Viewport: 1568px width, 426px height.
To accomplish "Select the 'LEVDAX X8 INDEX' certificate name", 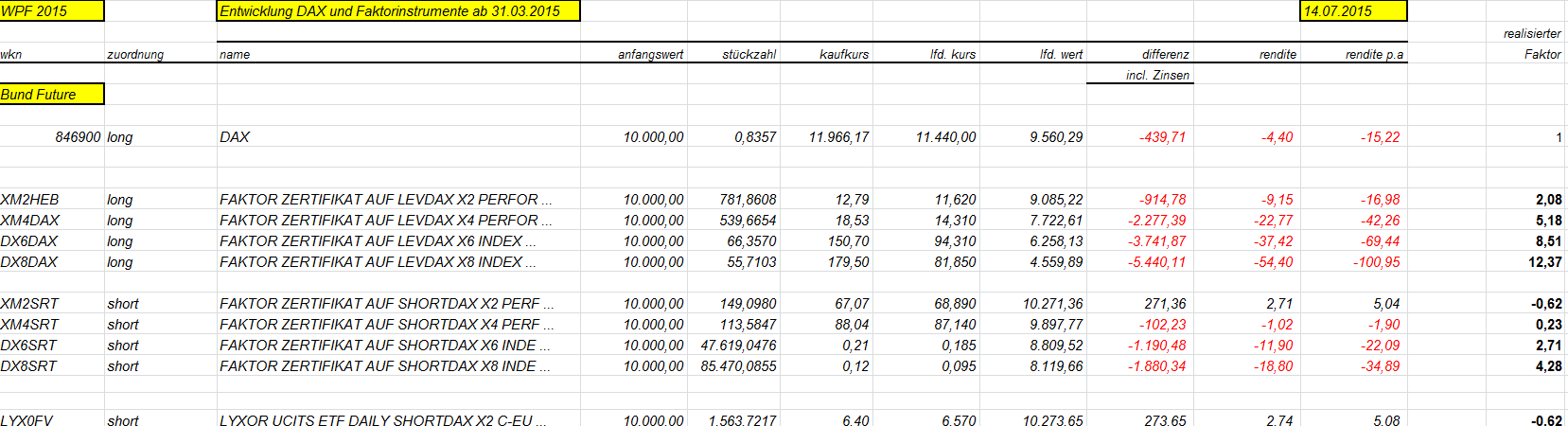I will click(x=379, y=262).
